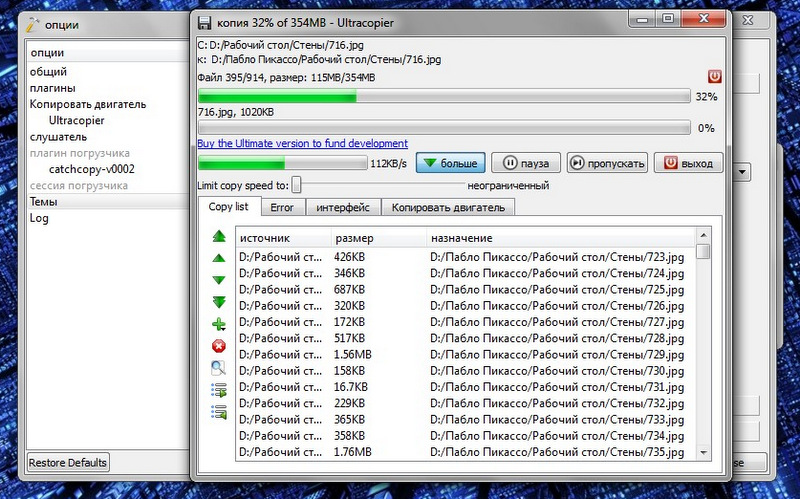
Task: Click the Файл 395/914 status text
Action: click(286, 78)
